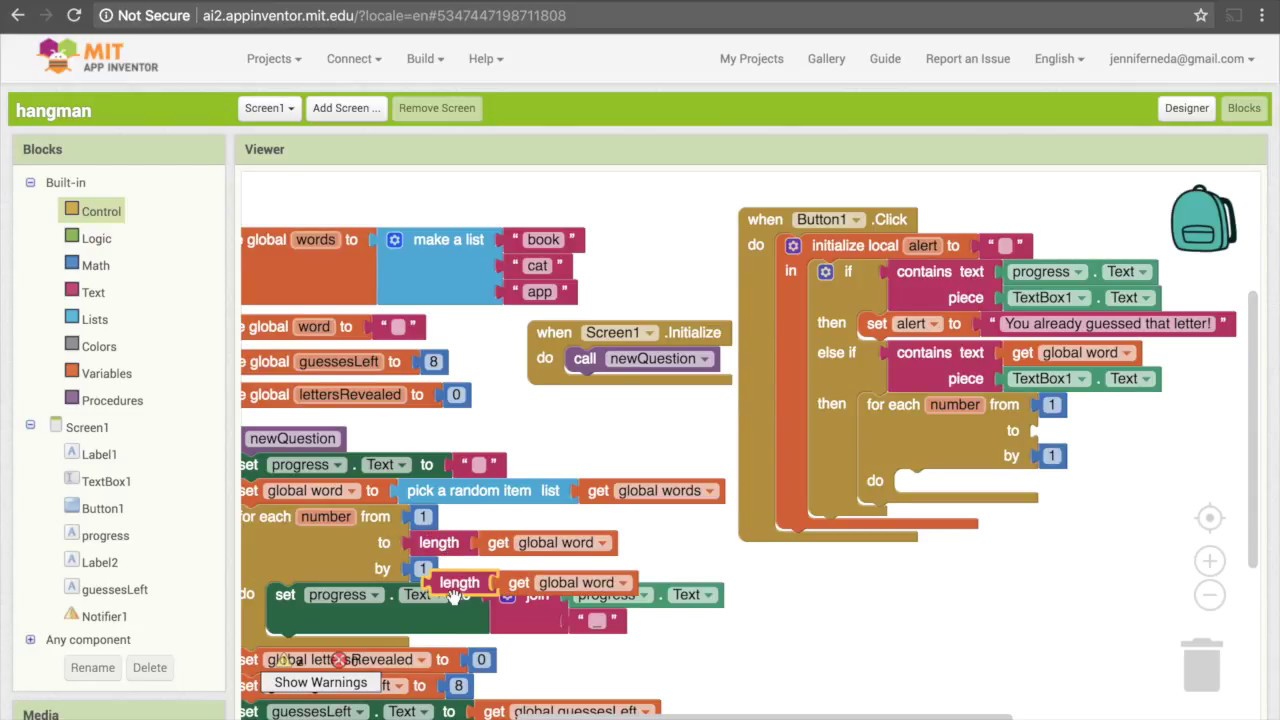The width and height of the screenshot is (1280, 720).
Task: Open the Projects menu
Action: (x=274, y=59)
